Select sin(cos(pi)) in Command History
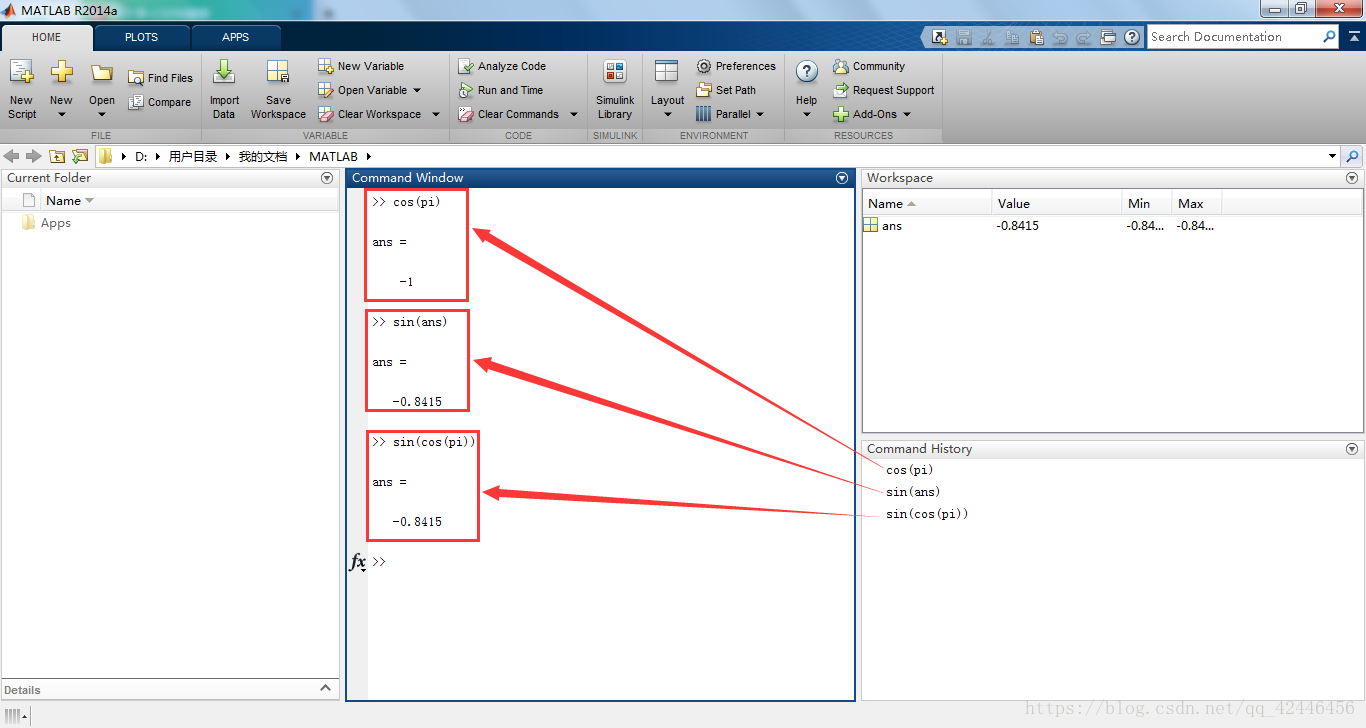Screen dimensions: 1366x728 (927, 514)
